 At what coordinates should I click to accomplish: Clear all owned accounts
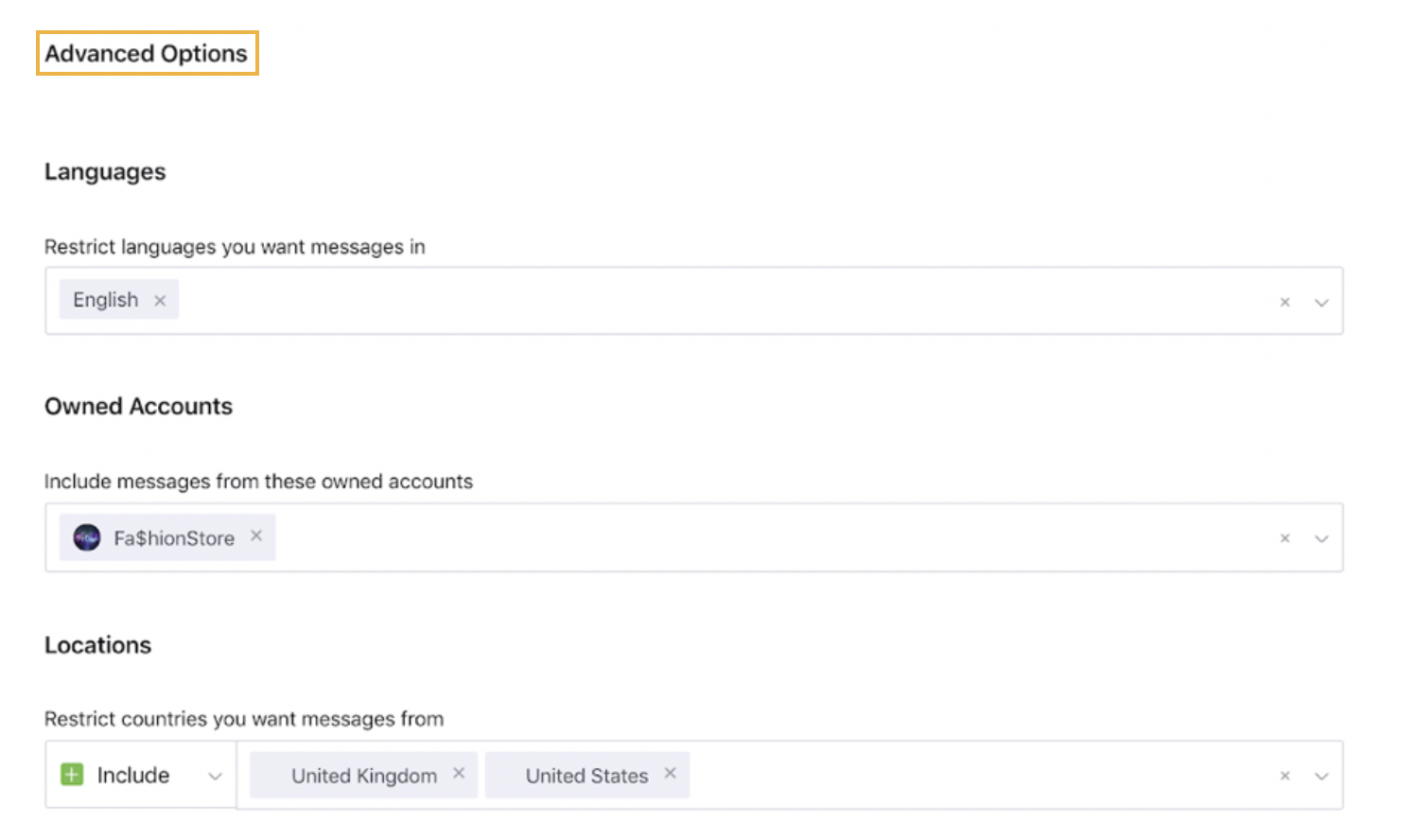click(1285, 538)
